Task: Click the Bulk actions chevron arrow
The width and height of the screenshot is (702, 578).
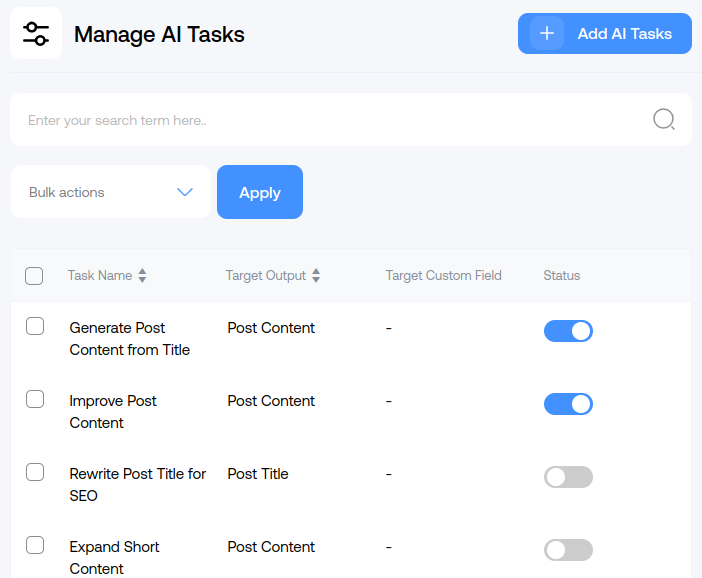Action: pos(184,192)
